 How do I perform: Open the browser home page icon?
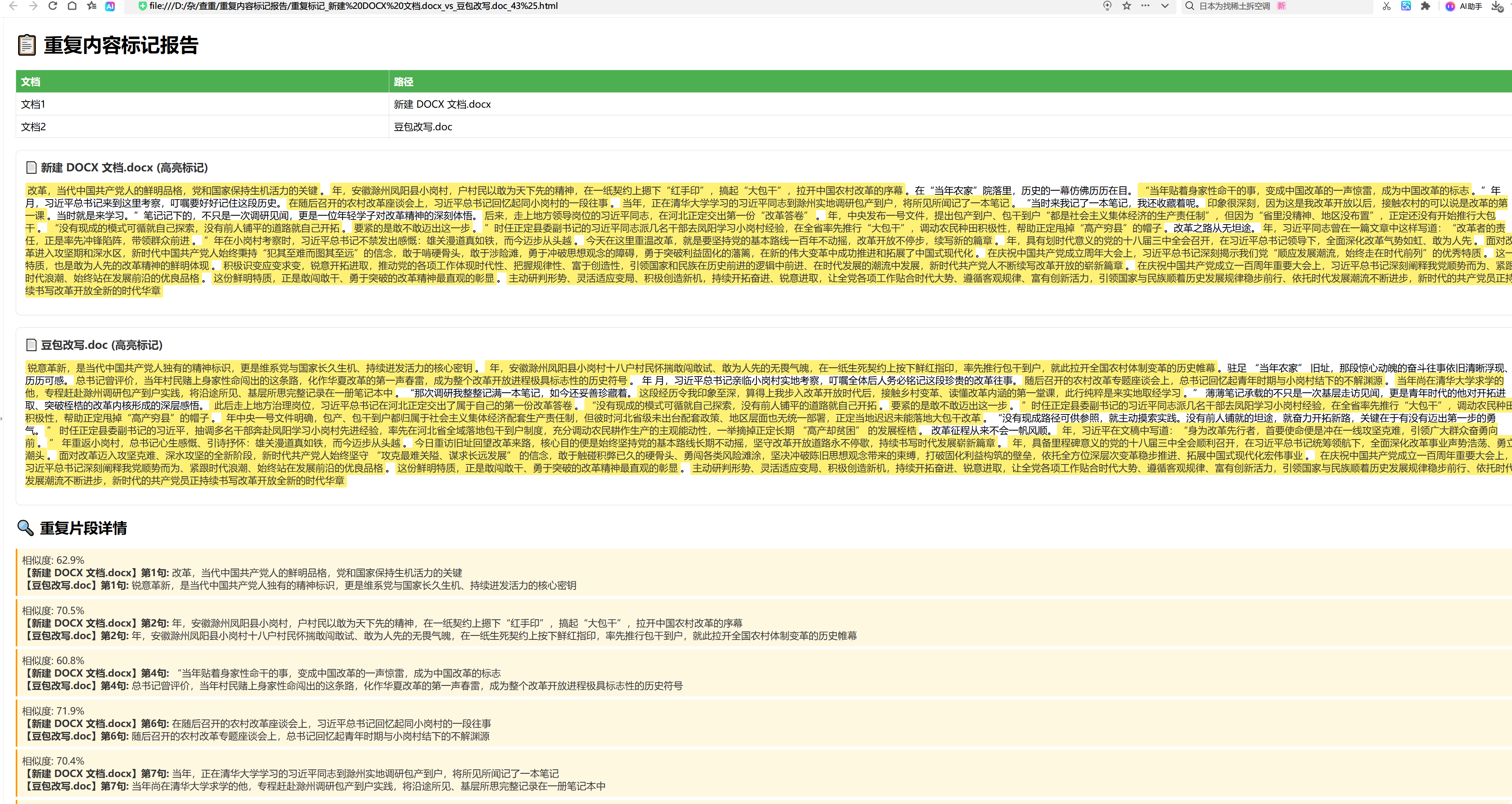click(x=72, y=6)
